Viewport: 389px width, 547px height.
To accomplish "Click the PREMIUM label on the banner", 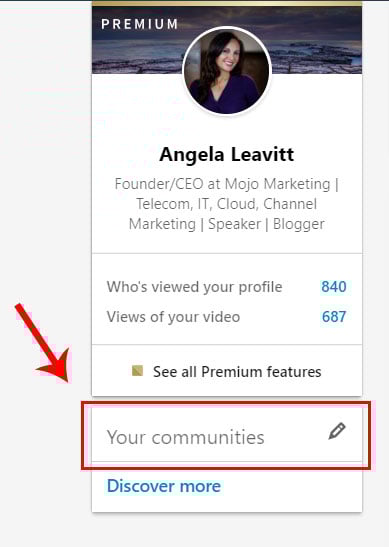I will click(140, 24).
